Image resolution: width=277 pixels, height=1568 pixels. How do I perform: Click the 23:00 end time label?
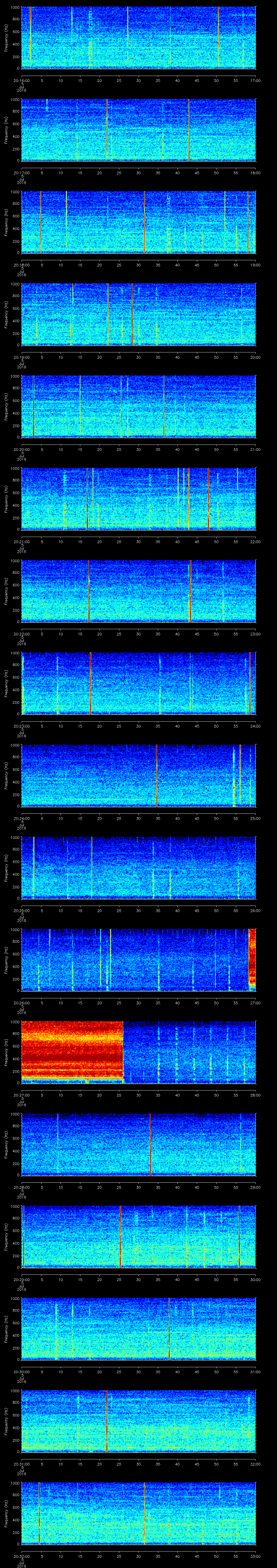[255, 634]
